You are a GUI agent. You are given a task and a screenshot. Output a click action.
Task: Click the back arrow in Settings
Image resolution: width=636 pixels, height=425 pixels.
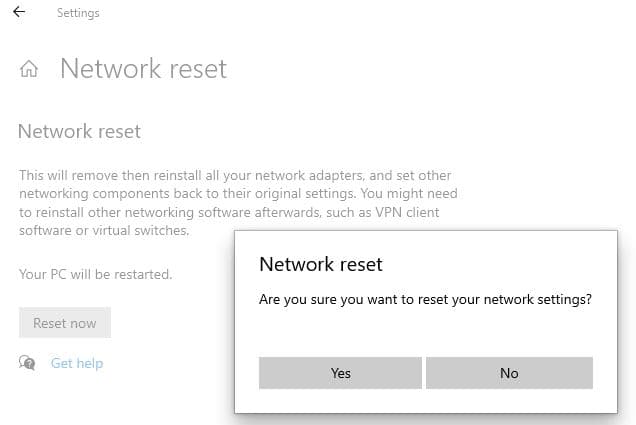coord(19,13)
